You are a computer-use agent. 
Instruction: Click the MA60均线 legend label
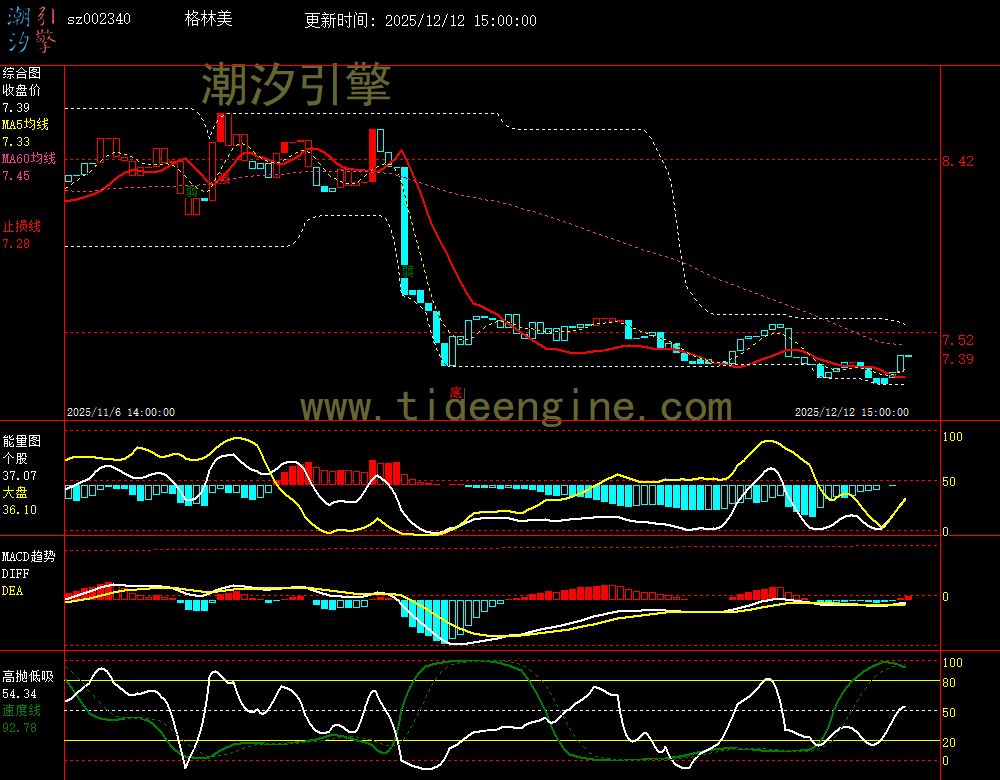tap(28, 159)
